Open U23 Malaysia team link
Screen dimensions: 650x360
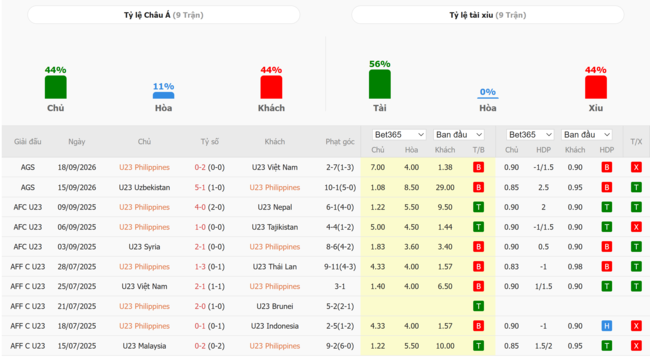click(x=144, y=346)
